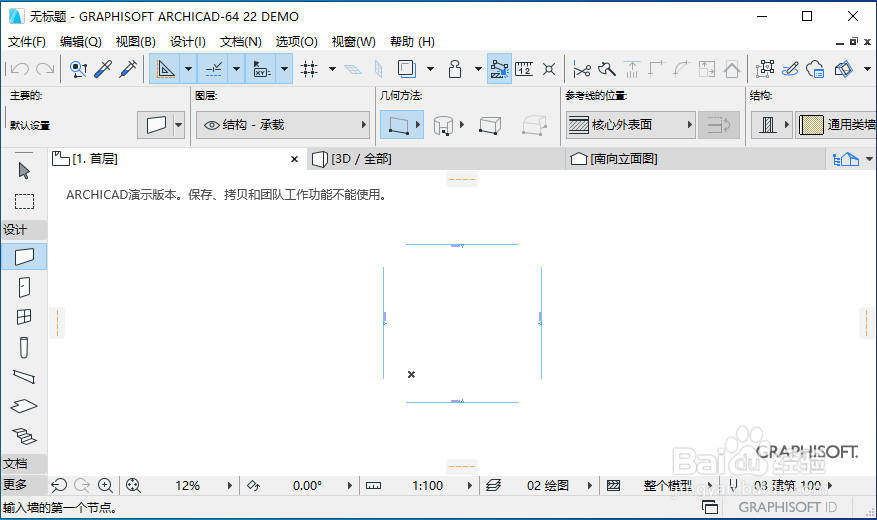Viewport: 877px width, 520px height.
Task: Select curved wall geometry method
Action: 443,125
